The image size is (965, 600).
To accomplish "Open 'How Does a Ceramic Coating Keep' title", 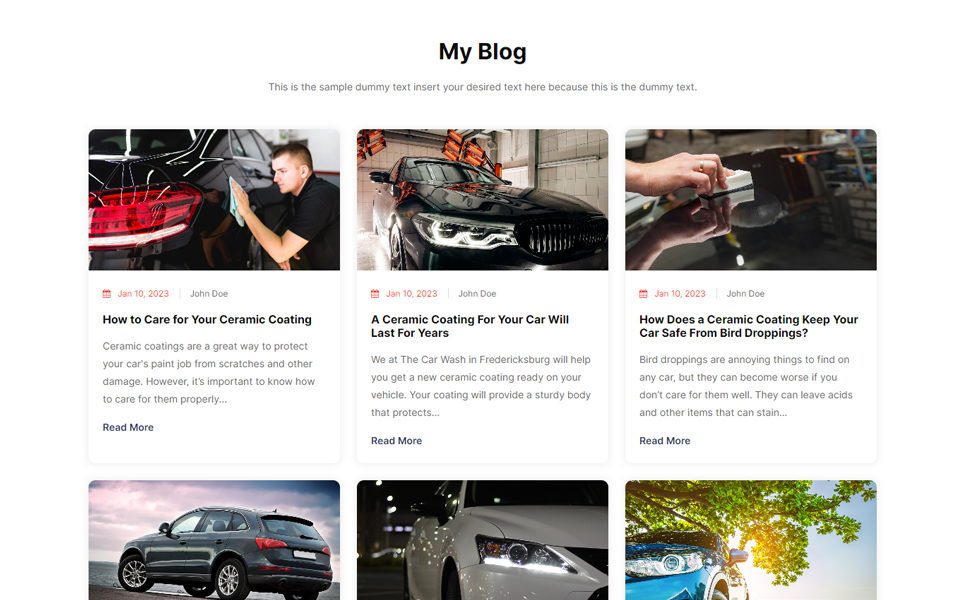I will point(748,326).
